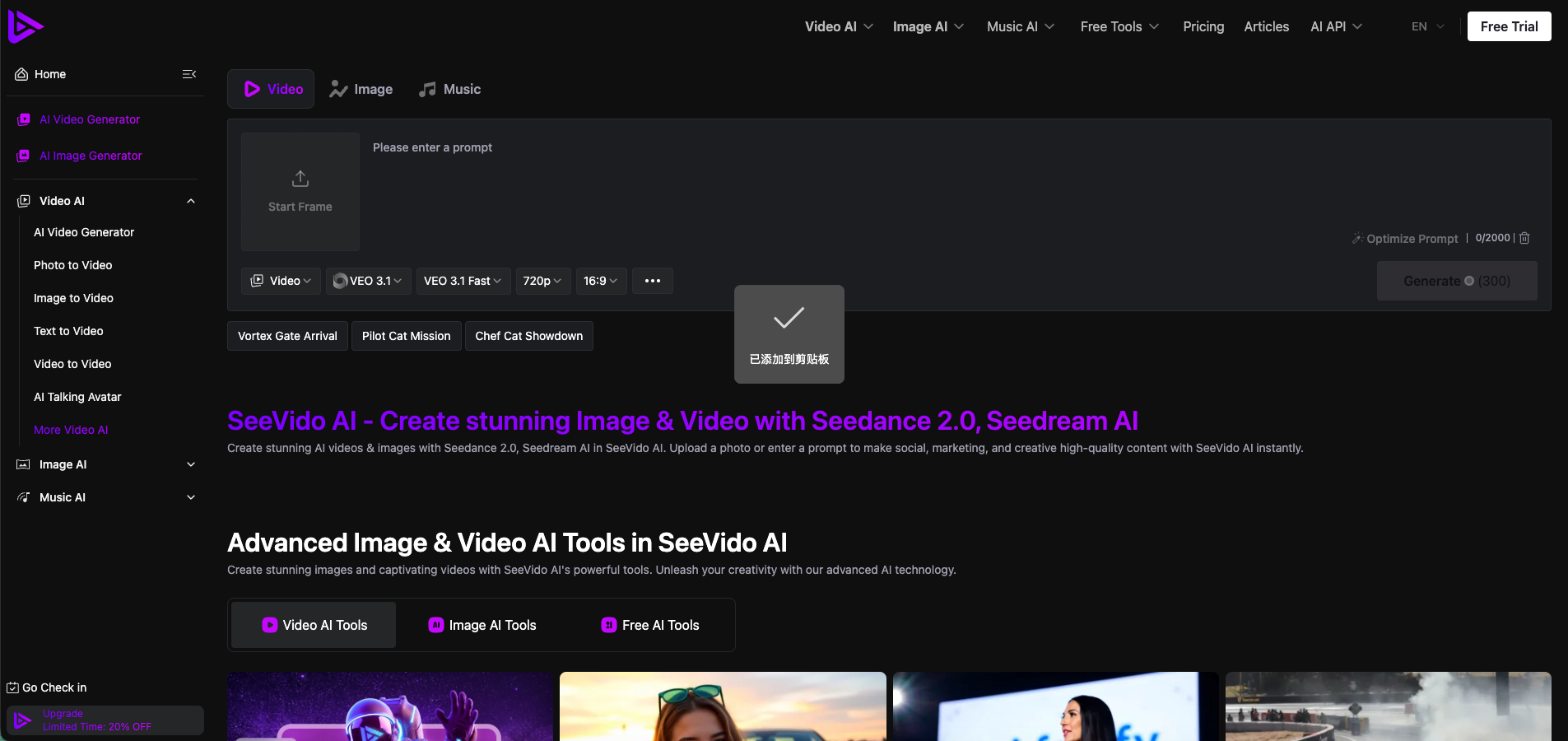Viewport: 1568px width, 741px height.
Task: Click the SeeVido logo icon
Action: coord(25,26)
